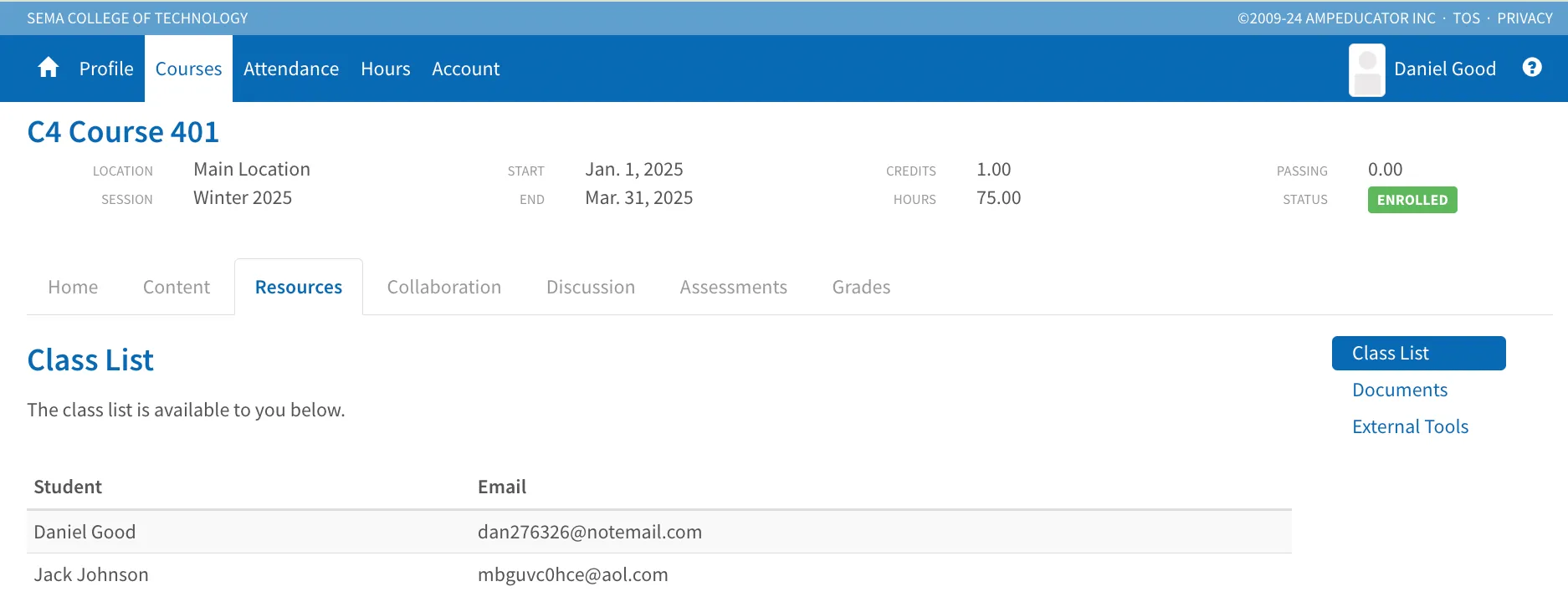Click the Email column header
The image size is (1568, 612).
point(502,487)
